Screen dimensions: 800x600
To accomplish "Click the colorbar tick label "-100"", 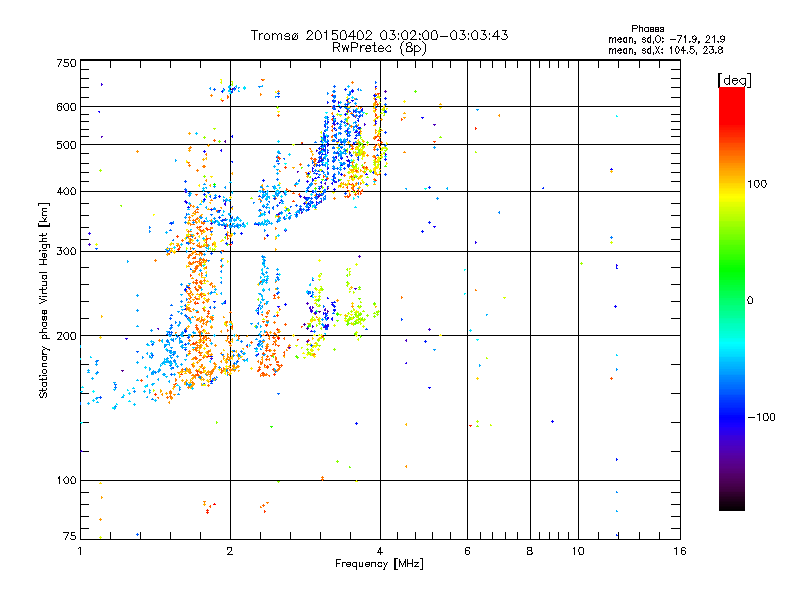I will click(761, 417).
